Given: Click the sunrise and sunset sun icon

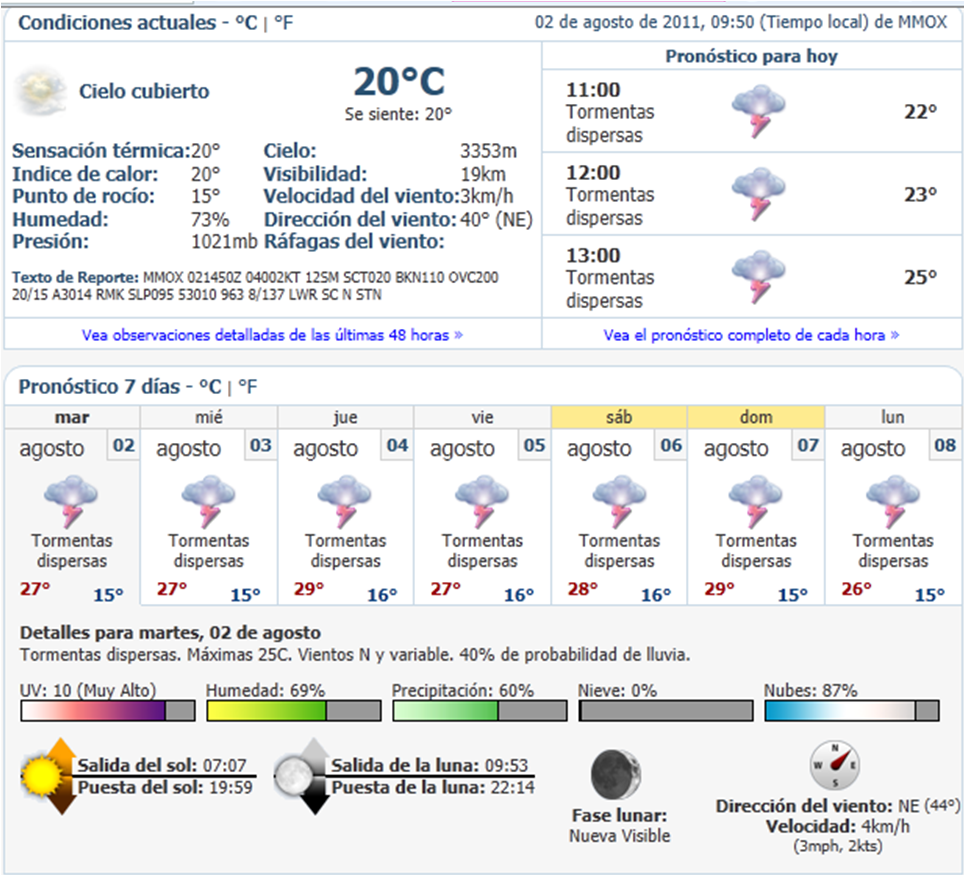Looking at the screenshot, I should point(47,776).
